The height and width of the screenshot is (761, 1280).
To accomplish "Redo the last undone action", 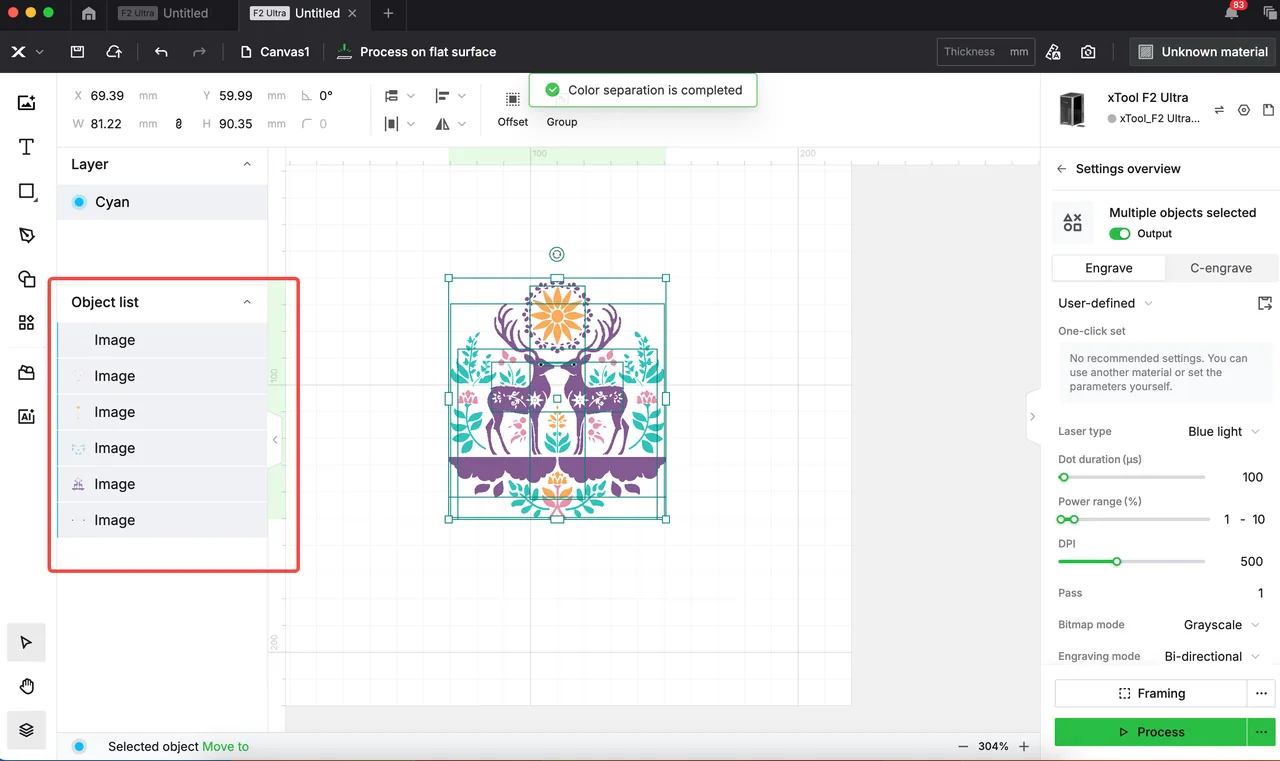I will 199,52.
